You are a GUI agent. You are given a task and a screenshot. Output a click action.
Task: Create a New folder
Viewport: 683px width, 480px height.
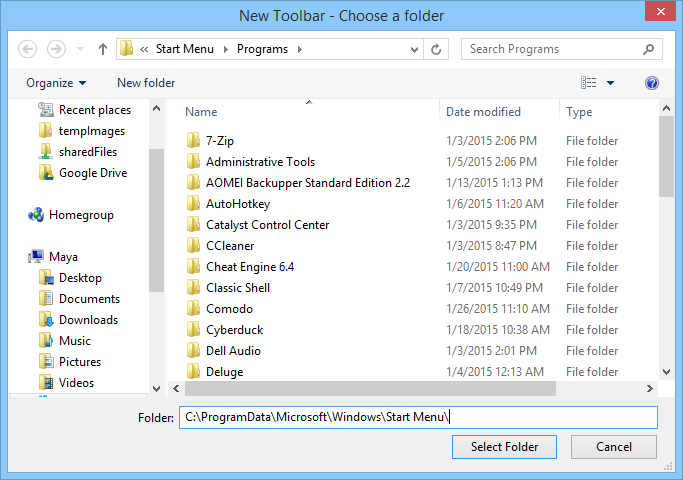pyautogui.click(x=146, y=83)
